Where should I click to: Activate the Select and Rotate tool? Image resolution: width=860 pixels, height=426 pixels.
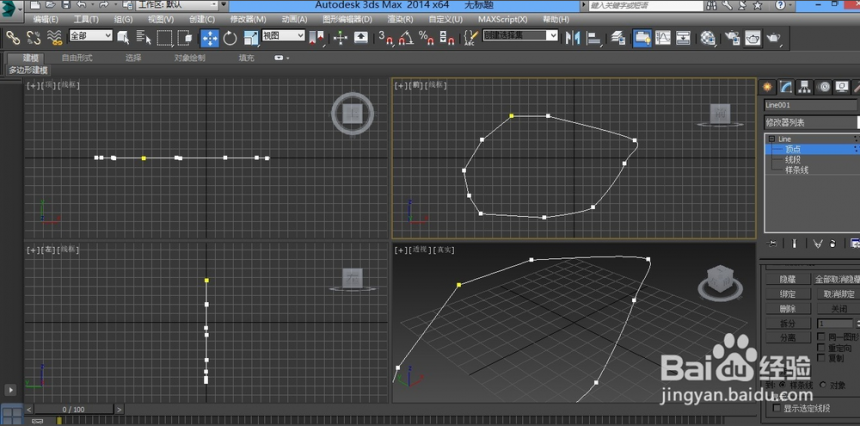click(x=230, y=38)
